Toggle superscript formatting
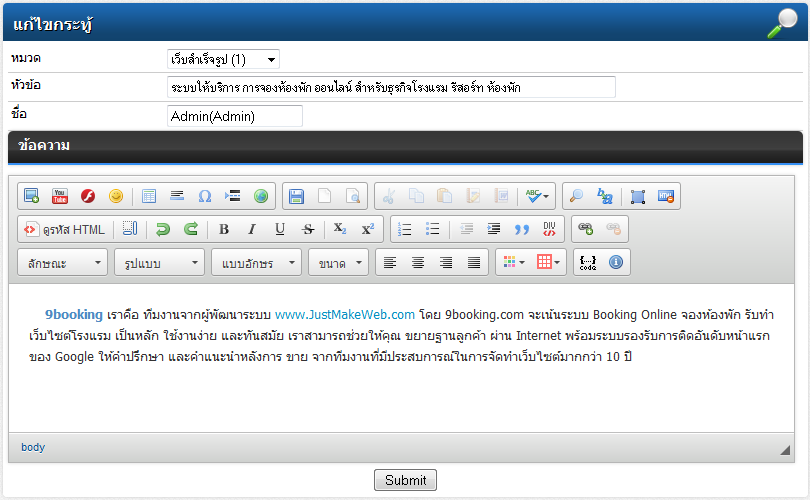810x500 pixels. 368,229
